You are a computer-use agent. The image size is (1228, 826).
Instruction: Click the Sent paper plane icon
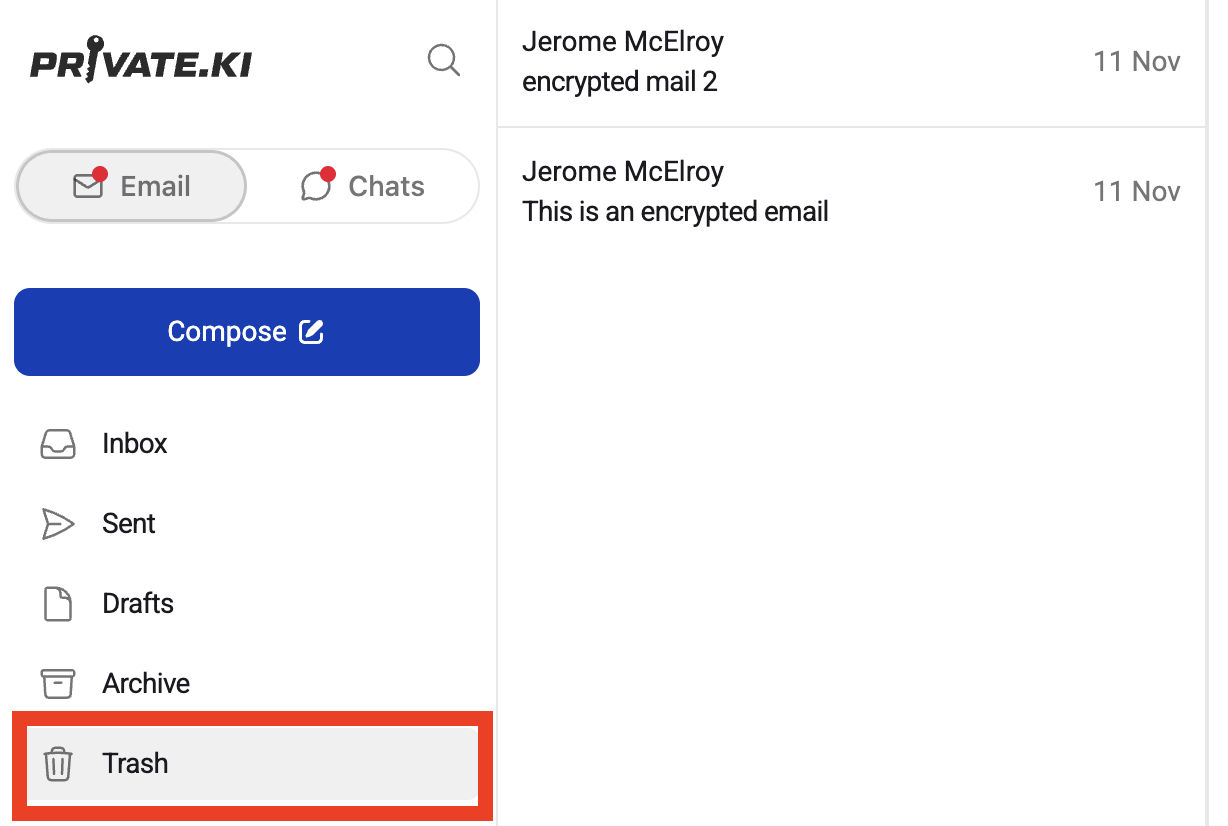point(58,524)
